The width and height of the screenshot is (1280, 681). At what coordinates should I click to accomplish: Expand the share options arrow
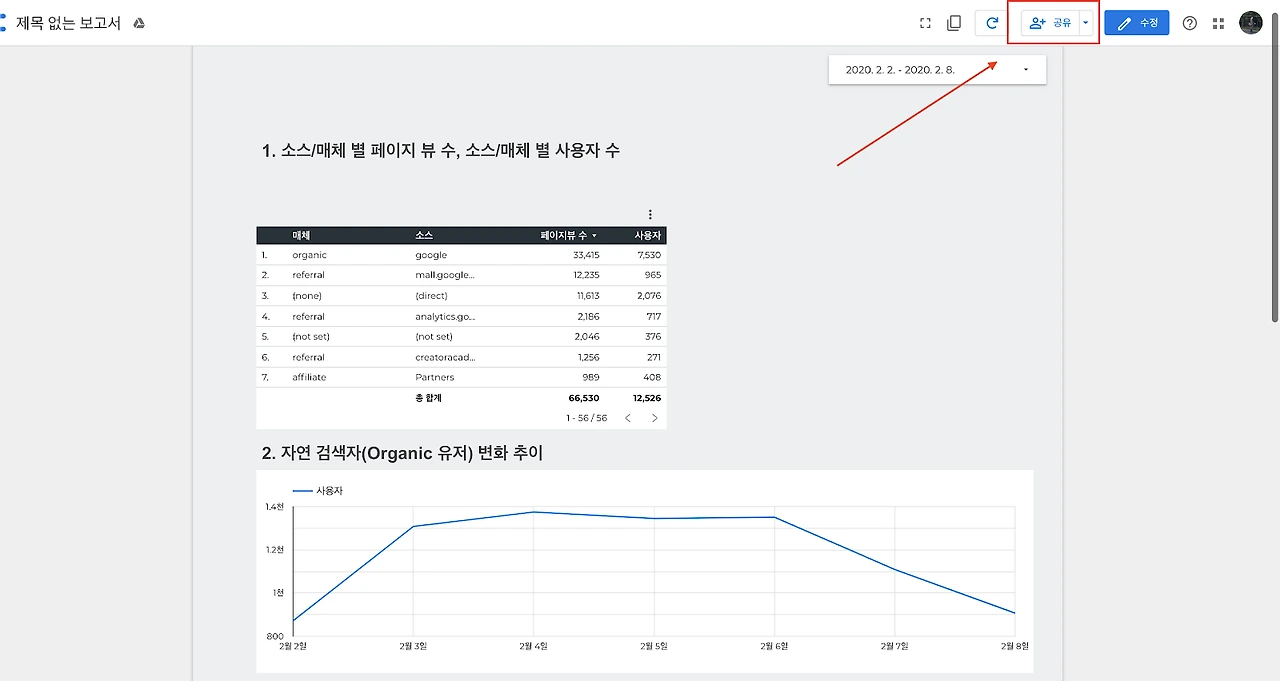click(1086, 23)
